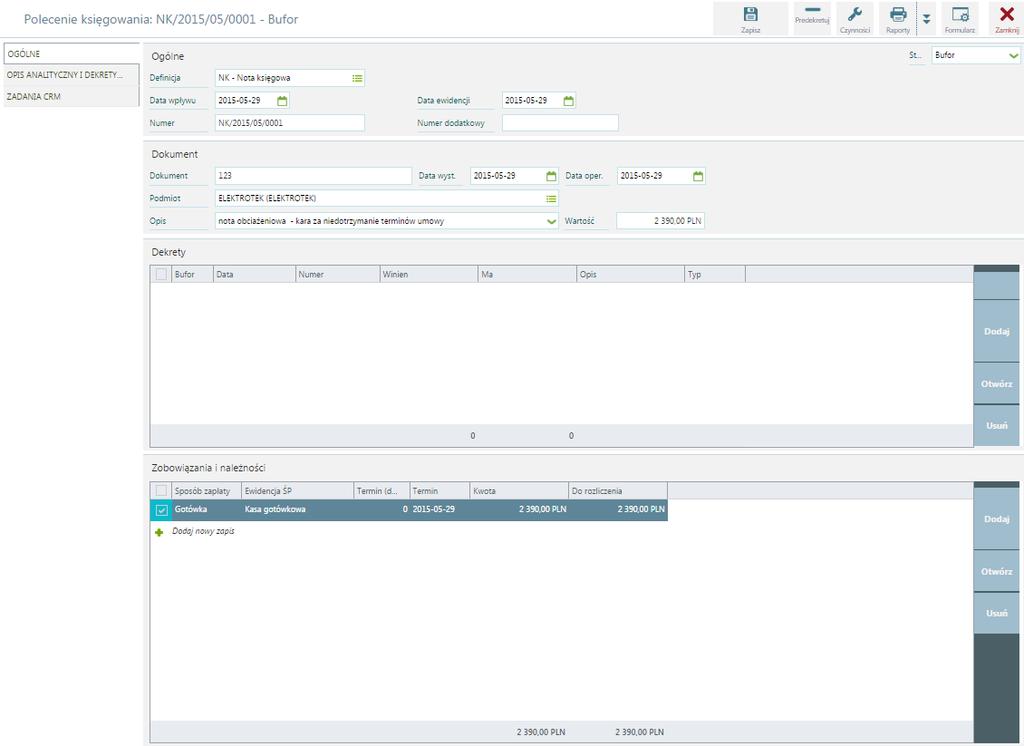
Task: Click Otwórz button in Dekrety section
Action: click(997, 383)
